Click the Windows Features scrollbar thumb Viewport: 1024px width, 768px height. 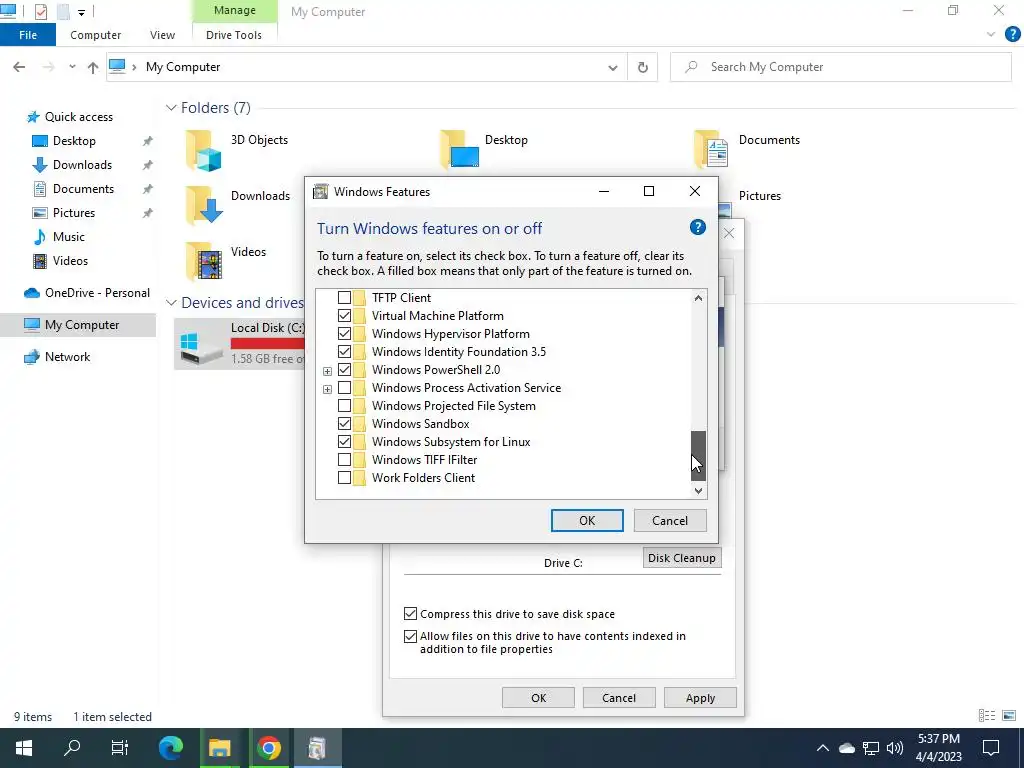click(x=698, y=455)
